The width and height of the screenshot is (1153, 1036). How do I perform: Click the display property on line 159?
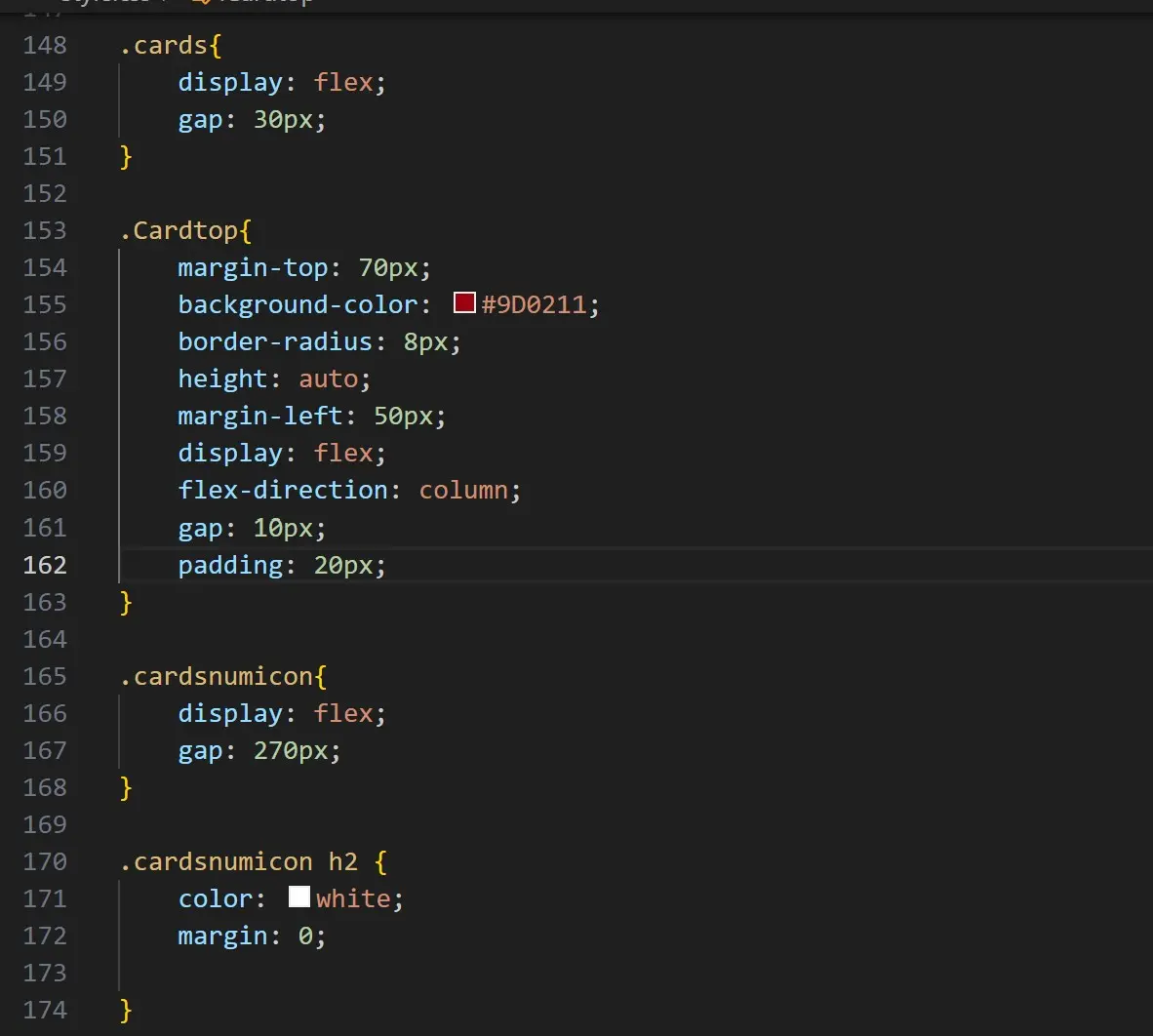pyautogui.click(x=230, y=454)
